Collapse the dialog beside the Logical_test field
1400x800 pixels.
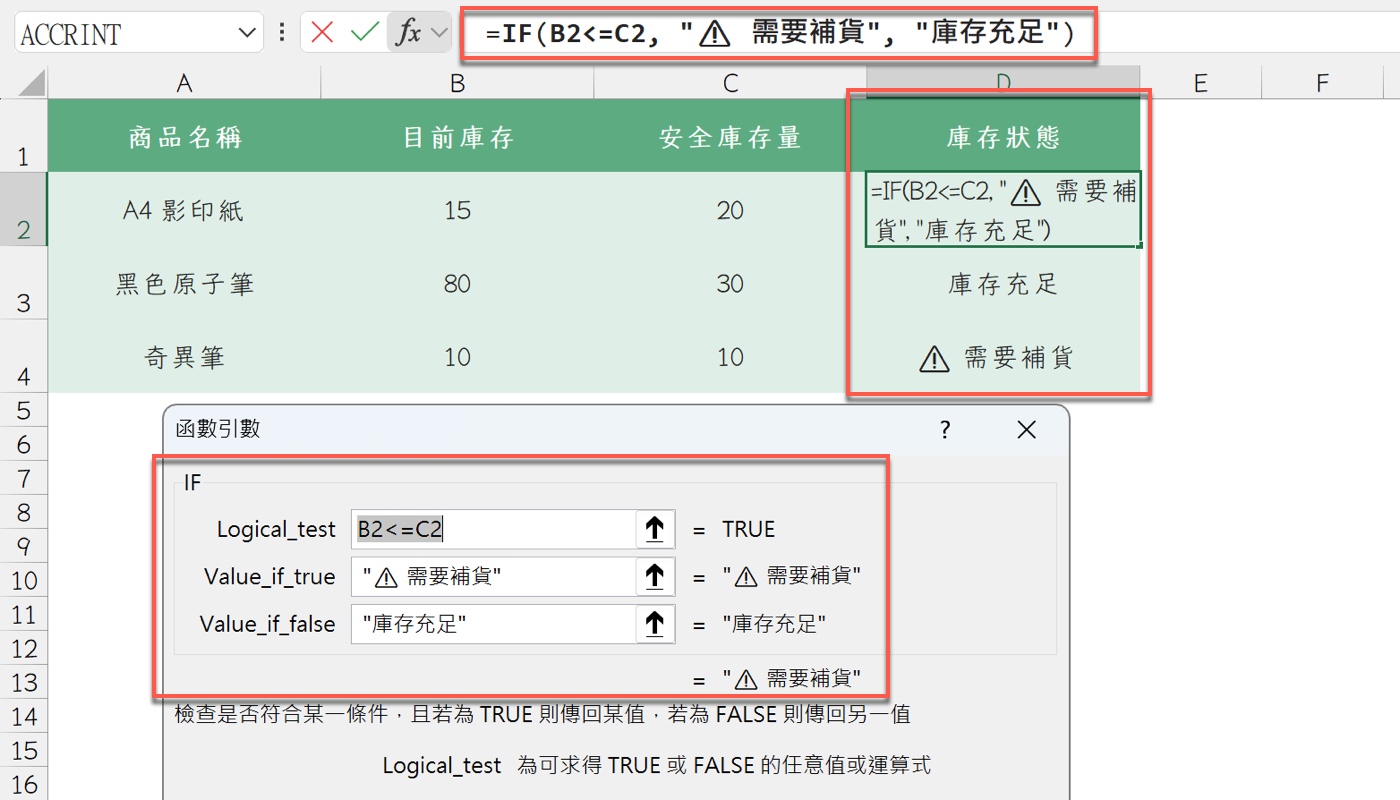click(x=656, y=529)
